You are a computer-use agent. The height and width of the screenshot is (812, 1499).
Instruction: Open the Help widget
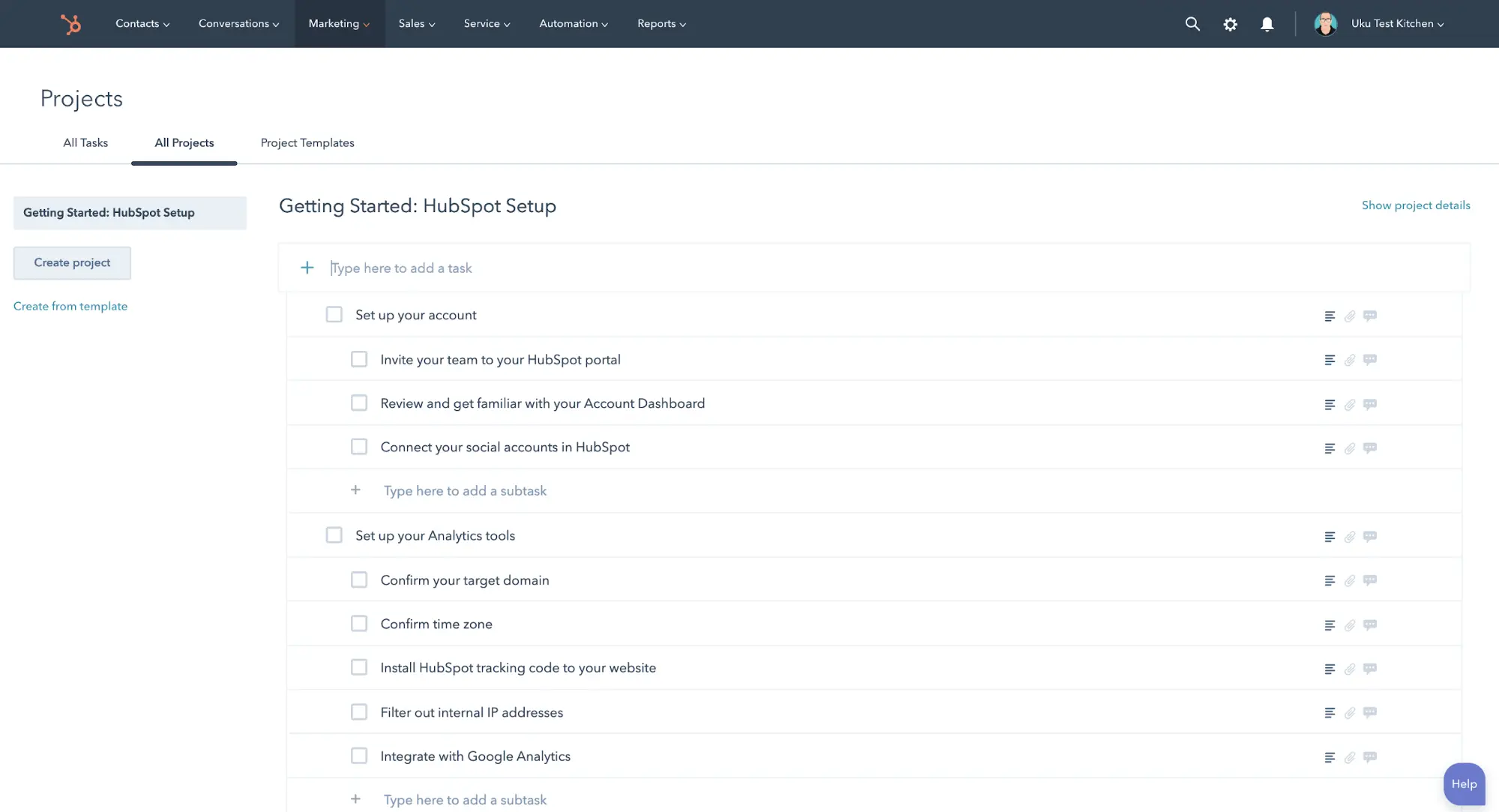click(1463, 784)
